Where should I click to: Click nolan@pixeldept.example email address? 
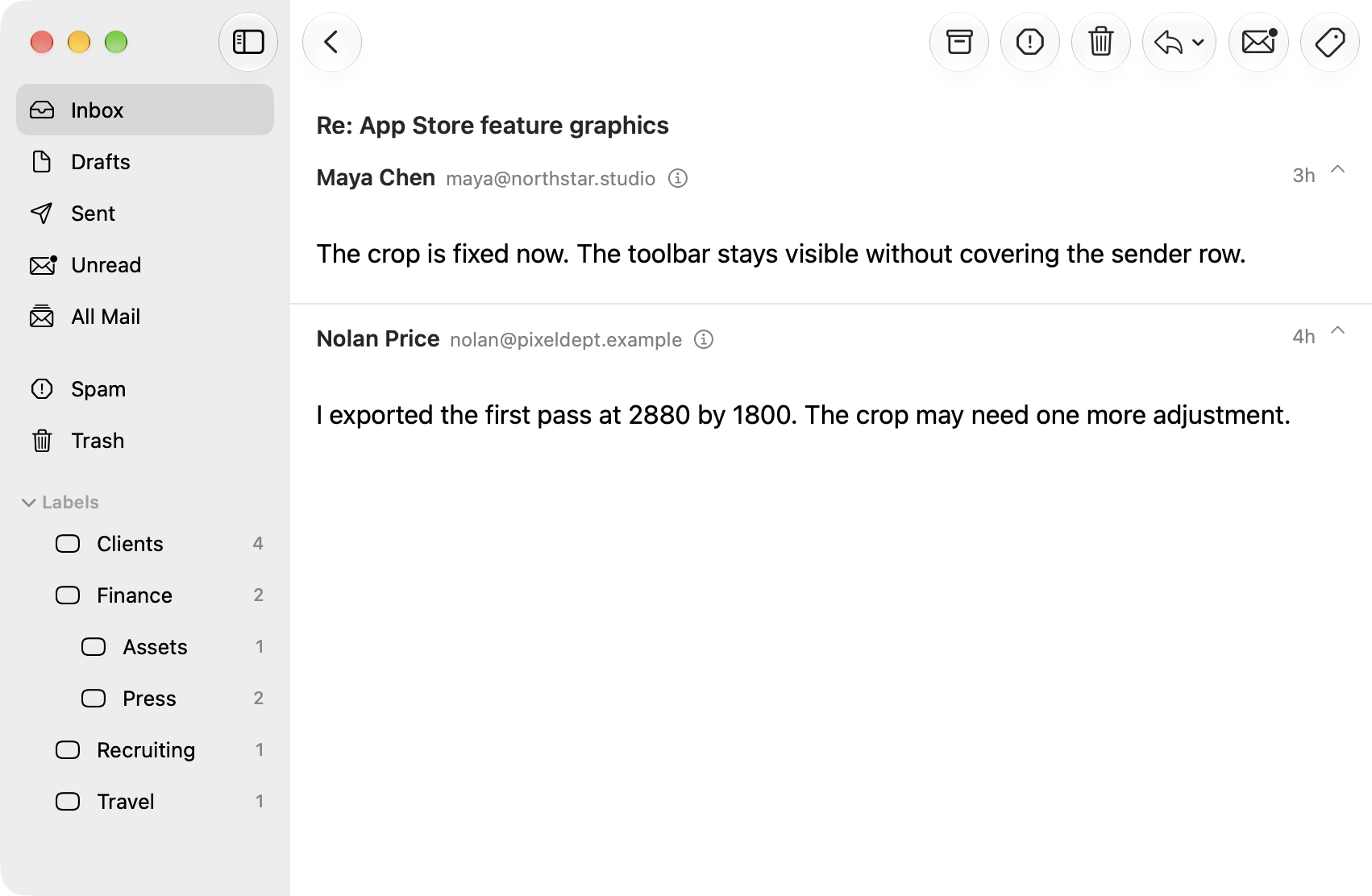coord(566,340)
